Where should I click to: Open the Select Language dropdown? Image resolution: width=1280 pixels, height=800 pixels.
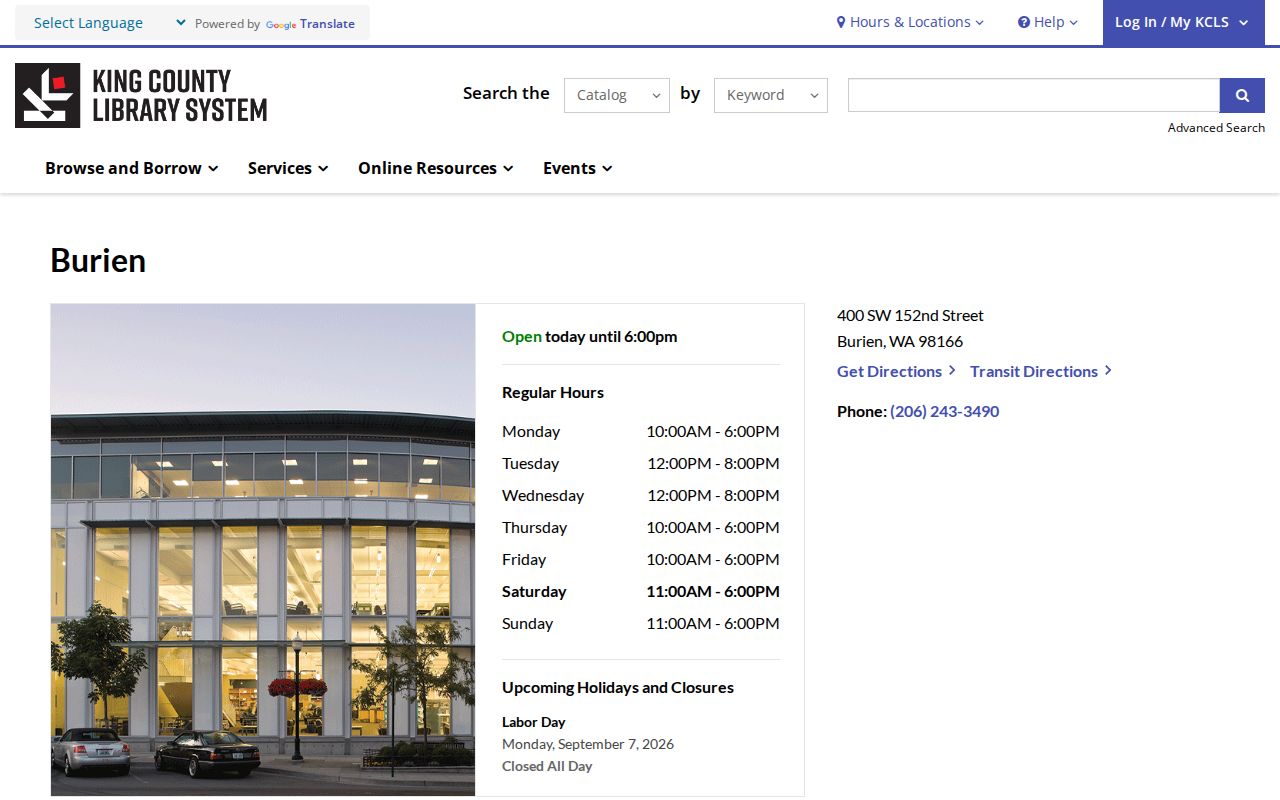point(108,23)
